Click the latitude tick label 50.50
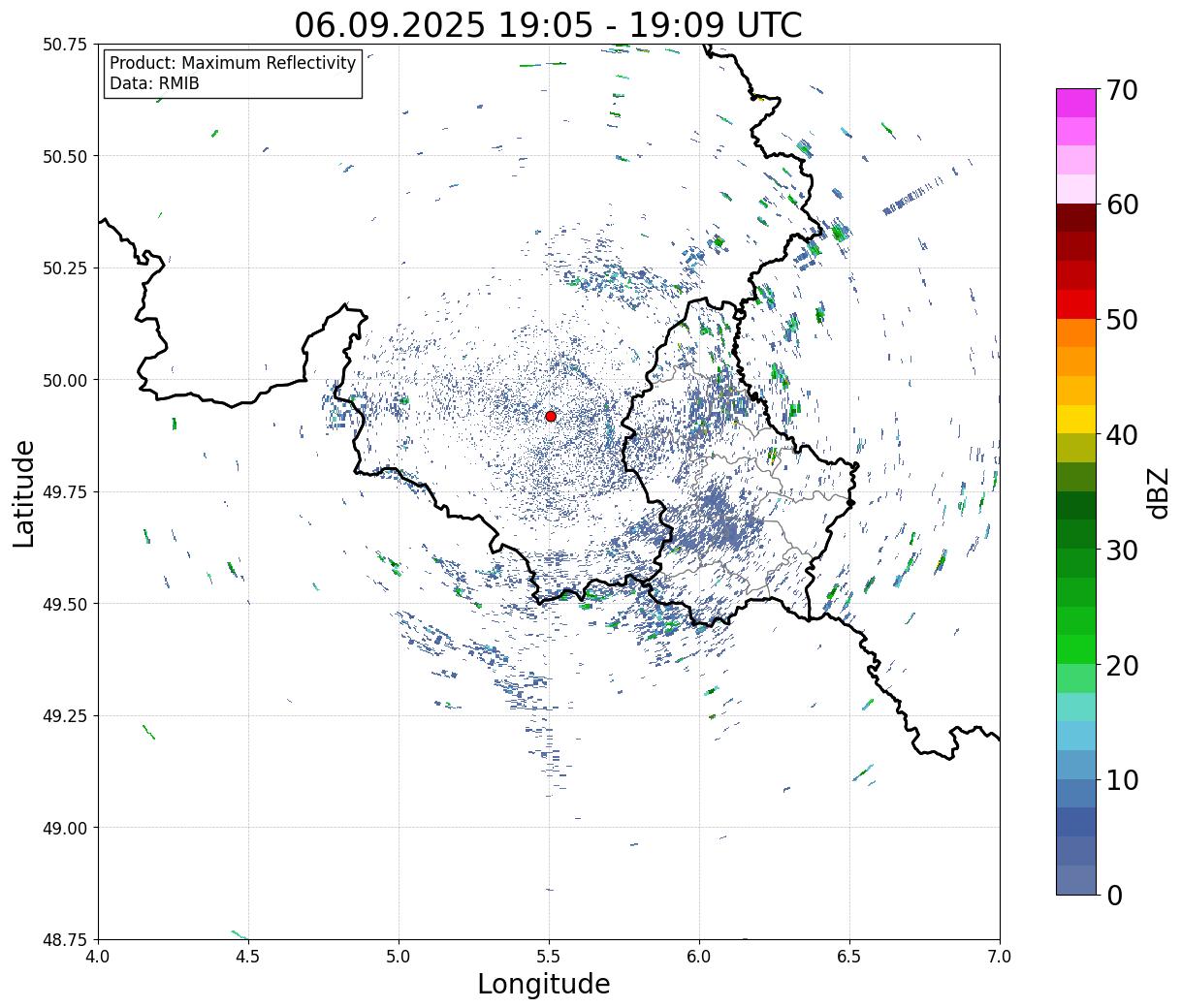Image resolution: width=1182 pixels, height=1008 pixels. (65, 156)
